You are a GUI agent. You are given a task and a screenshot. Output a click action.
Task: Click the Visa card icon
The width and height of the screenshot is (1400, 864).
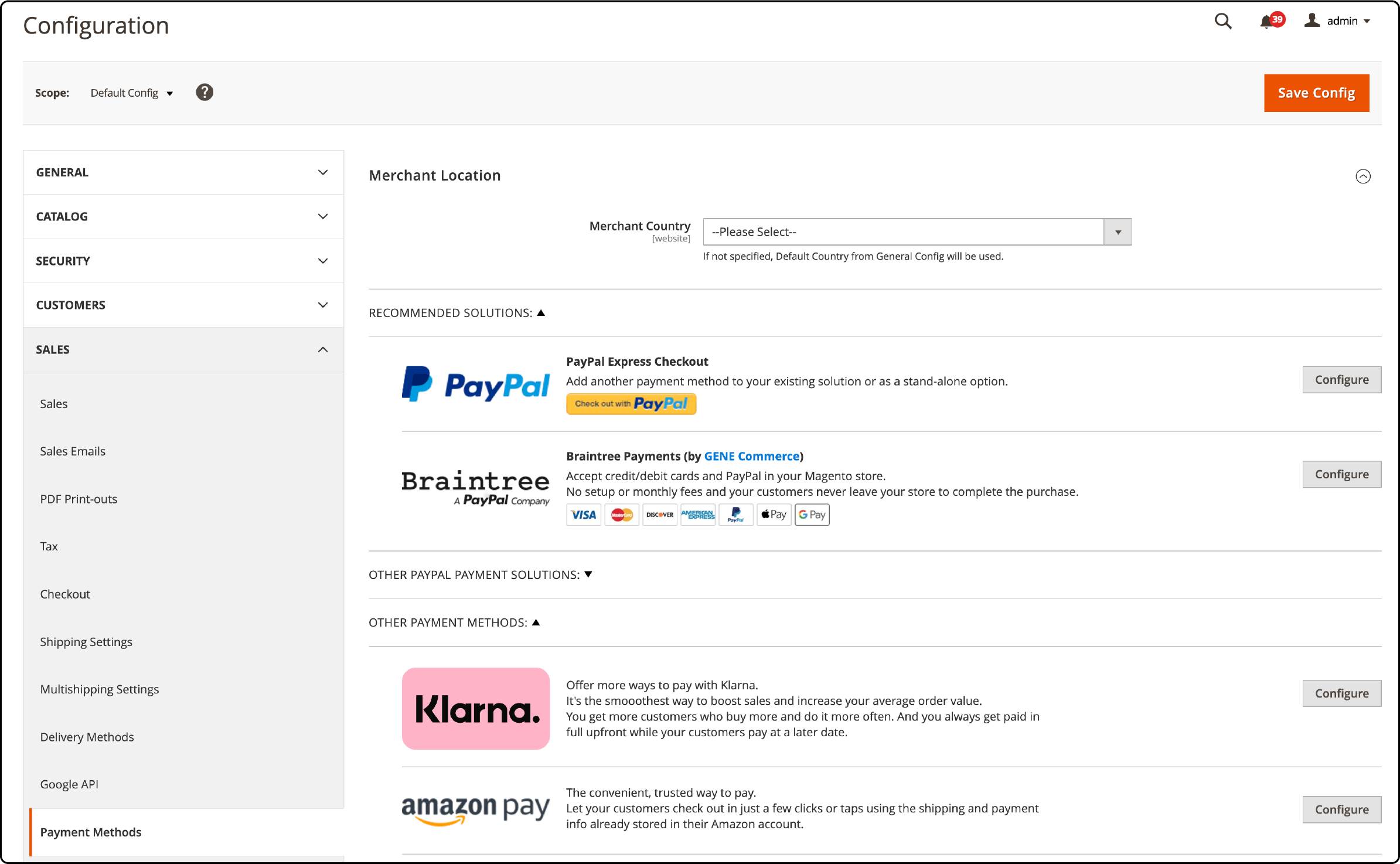pyautogui.click(x=584, y=515)
